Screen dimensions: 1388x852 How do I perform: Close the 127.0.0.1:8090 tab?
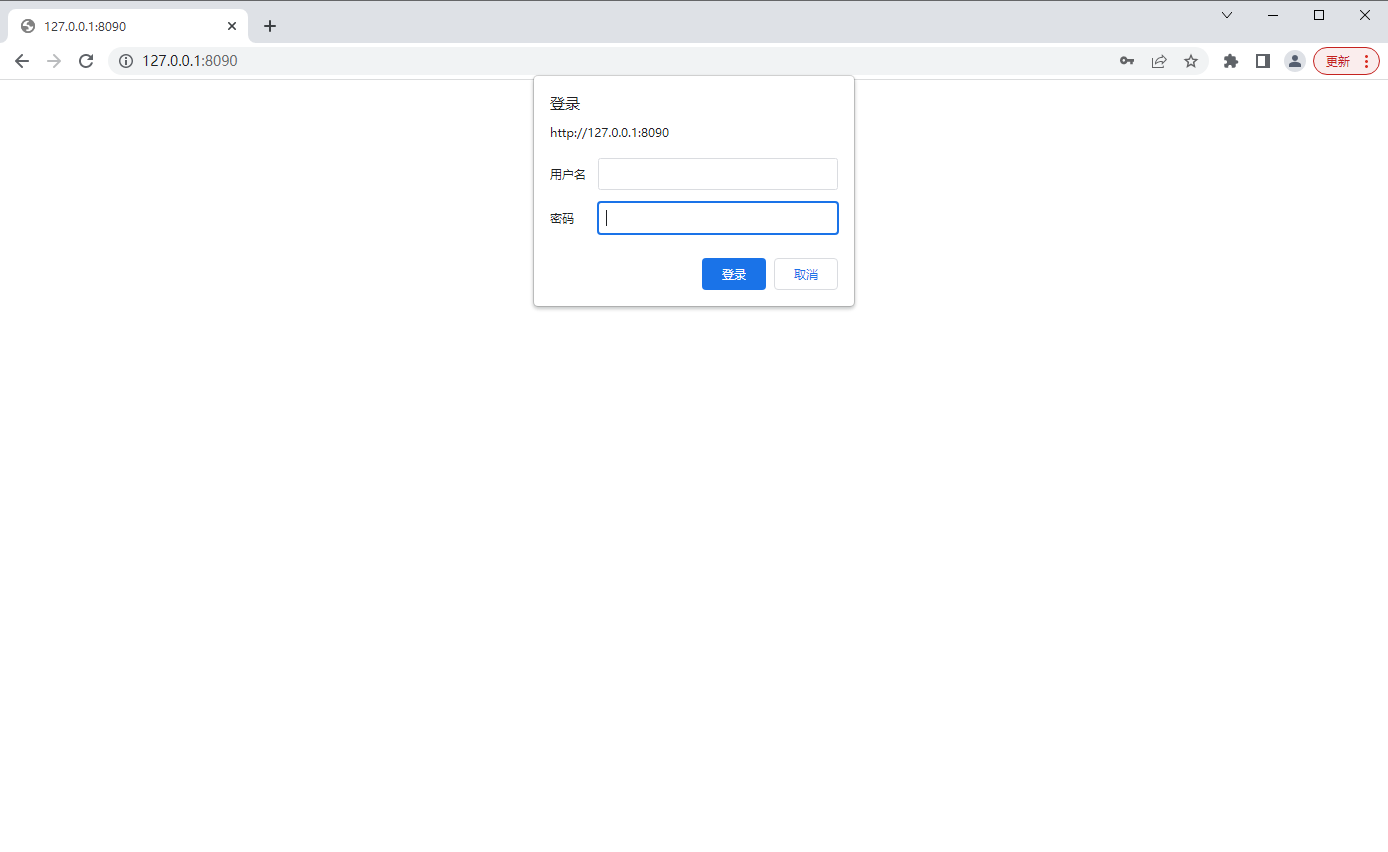[232, 26]
